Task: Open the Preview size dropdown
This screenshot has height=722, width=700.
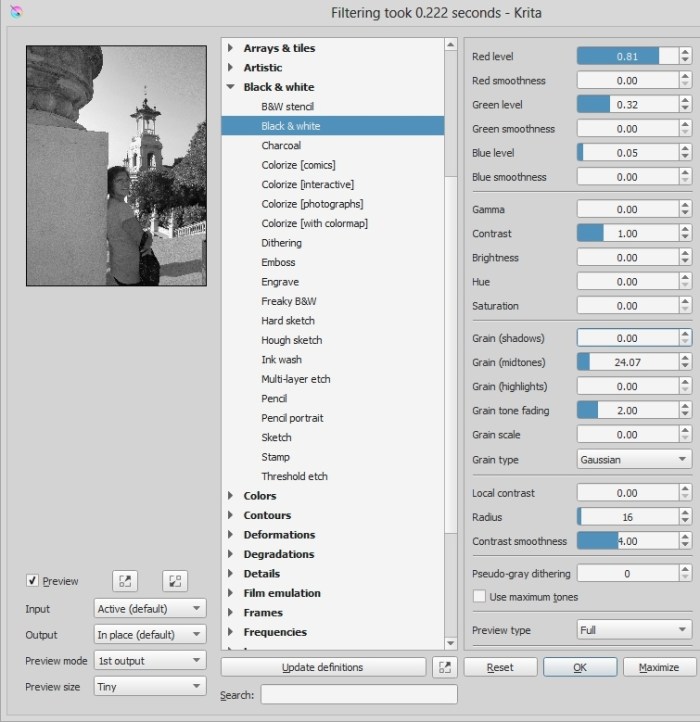Action: 150,686
